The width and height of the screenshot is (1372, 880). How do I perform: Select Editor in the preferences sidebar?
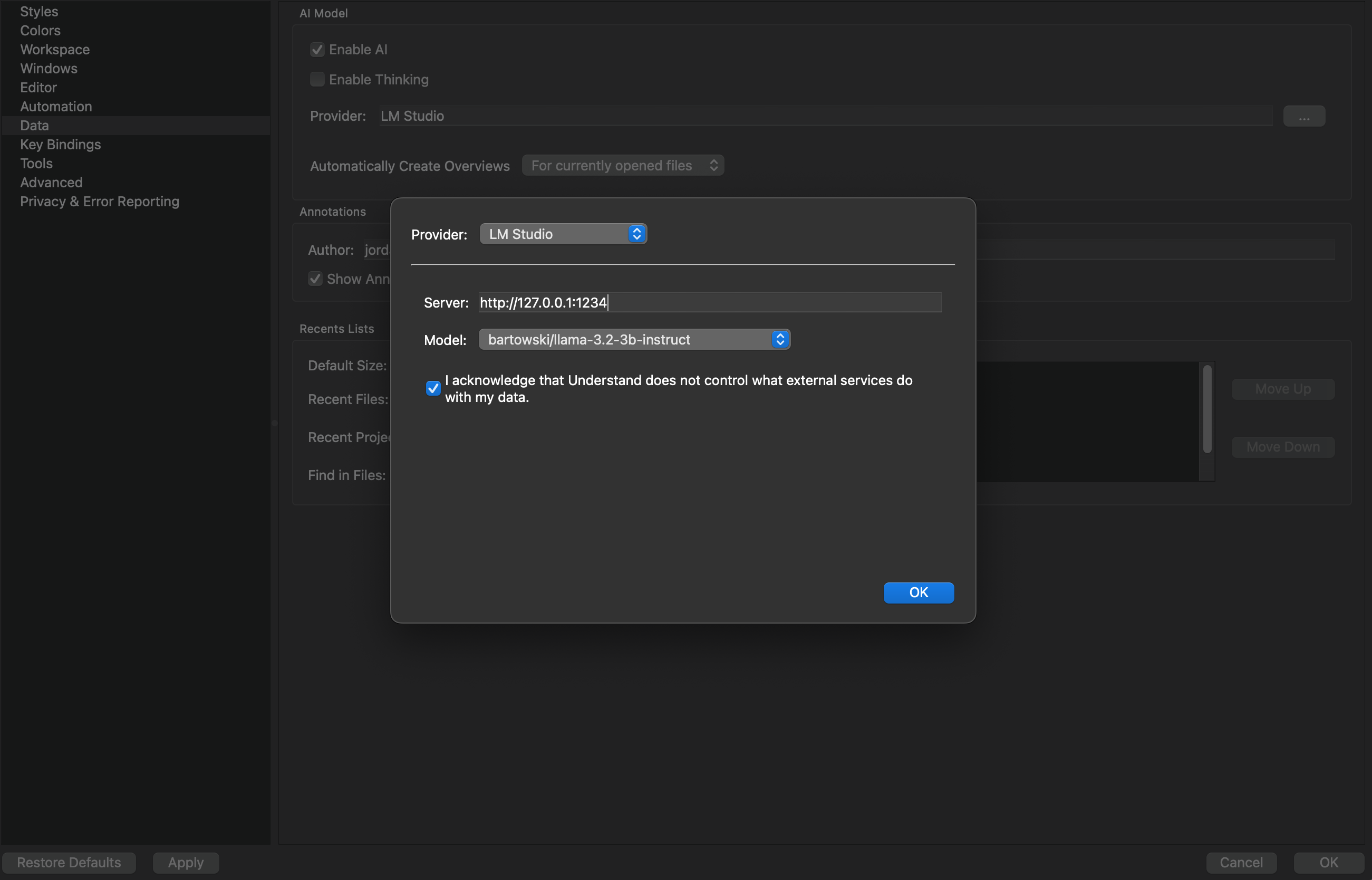coord(38,88)
